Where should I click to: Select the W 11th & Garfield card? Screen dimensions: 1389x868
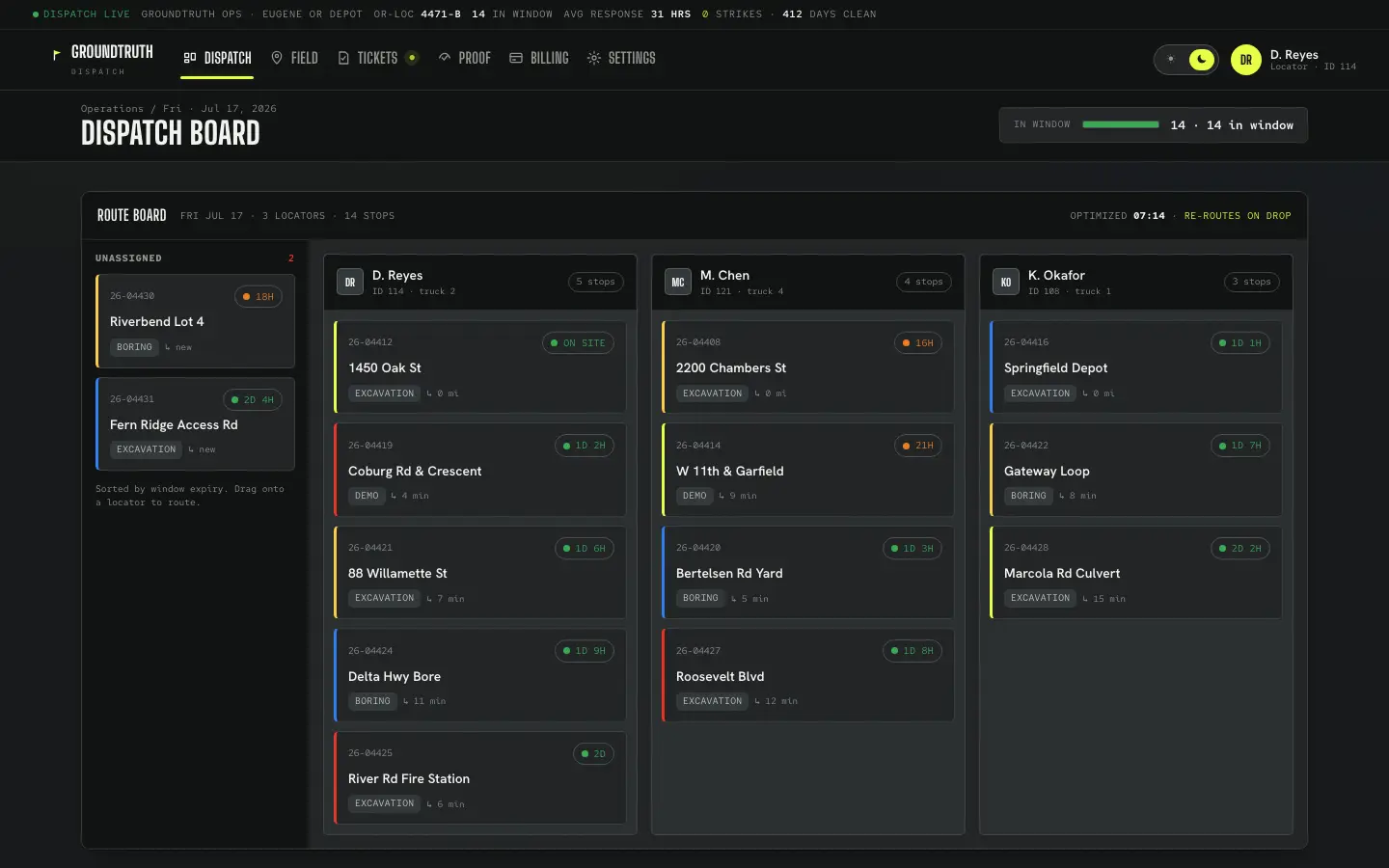(x=808, y=471)
